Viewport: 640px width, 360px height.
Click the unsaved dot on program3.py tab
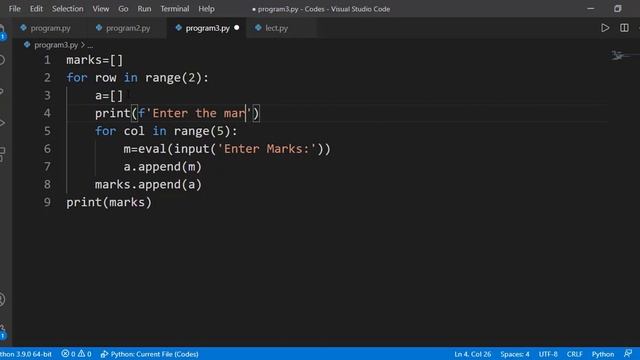(x=237, y=28)
